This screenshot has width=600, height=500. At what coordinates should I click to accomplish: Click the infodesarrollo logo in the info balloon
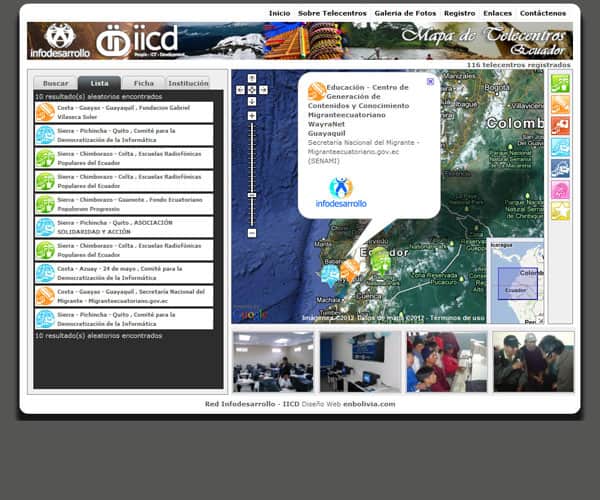tap(341, 192)
